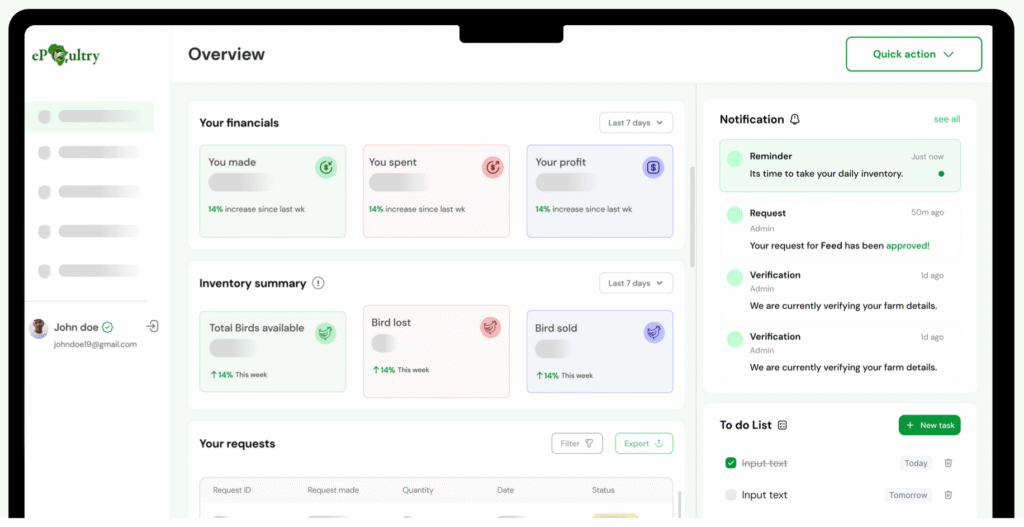
Task: Open Your financials Last 7 days dropdown
Action: point(635,123)
